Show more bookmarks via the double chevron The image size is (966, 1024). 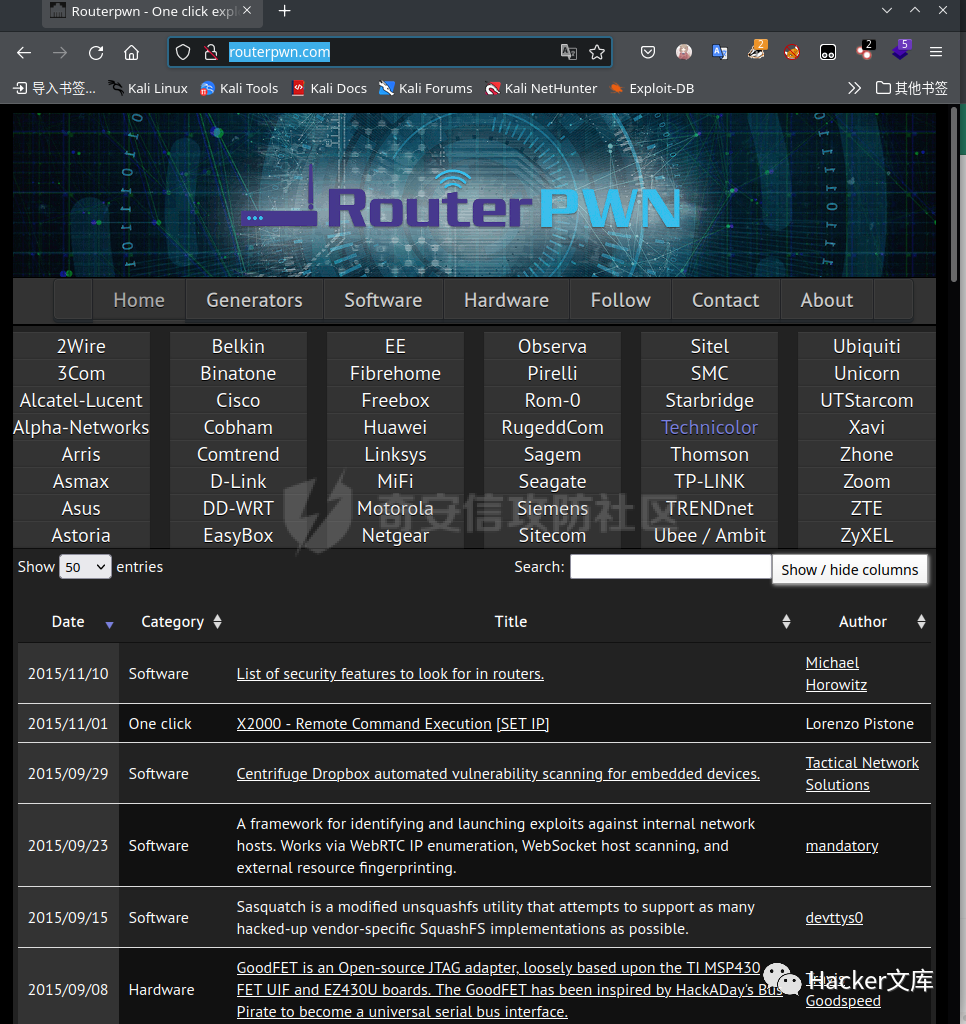click(854, 88)
